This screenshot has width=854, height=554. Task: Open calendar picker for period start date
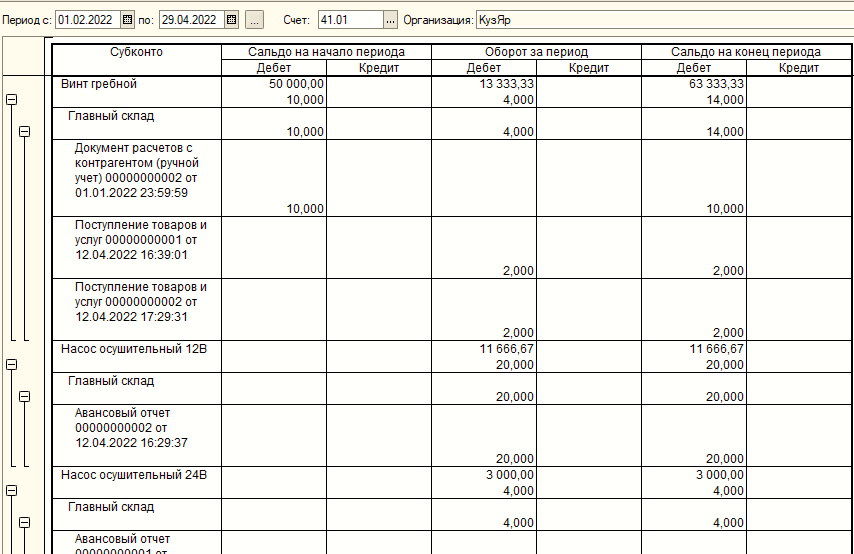pos(127,20)
